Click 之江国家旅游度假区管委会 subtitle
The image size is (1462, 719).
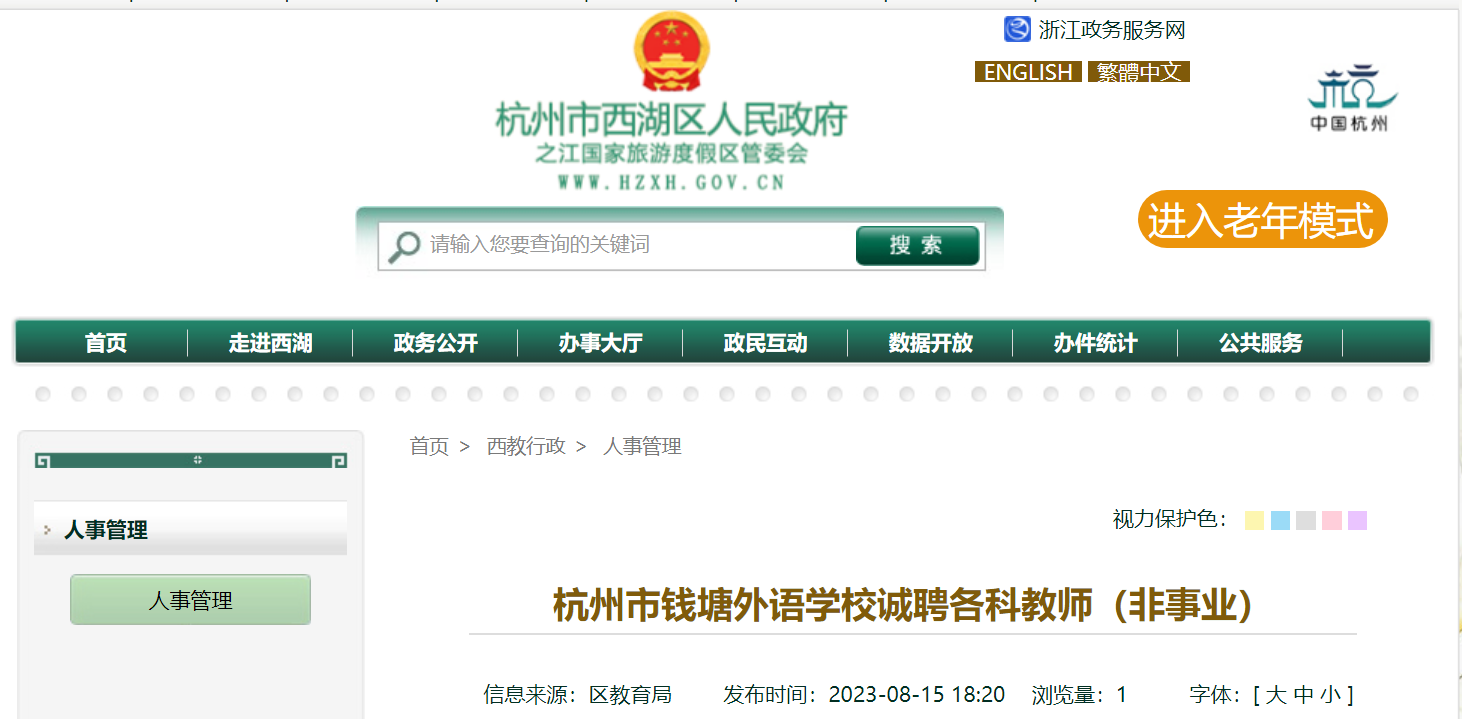coord(671,154)
